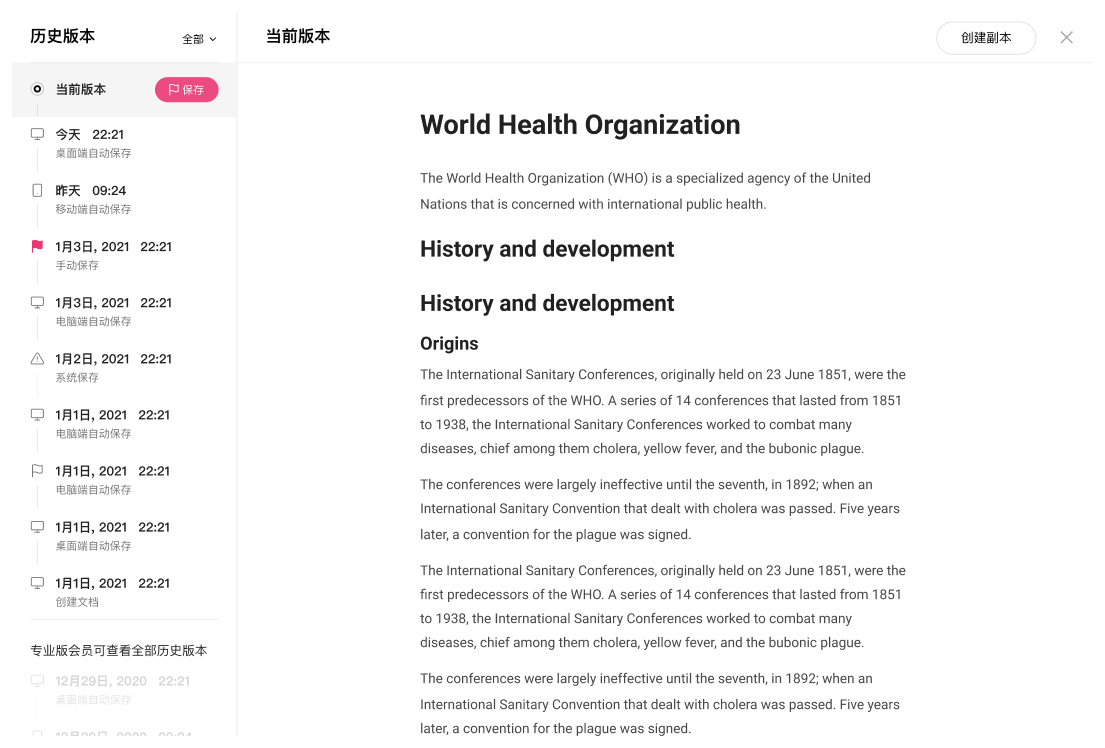Click the chevron arrow next to 全部
Image resolution: width=1105 pixels, height=748 pixels.
(213, 40)
